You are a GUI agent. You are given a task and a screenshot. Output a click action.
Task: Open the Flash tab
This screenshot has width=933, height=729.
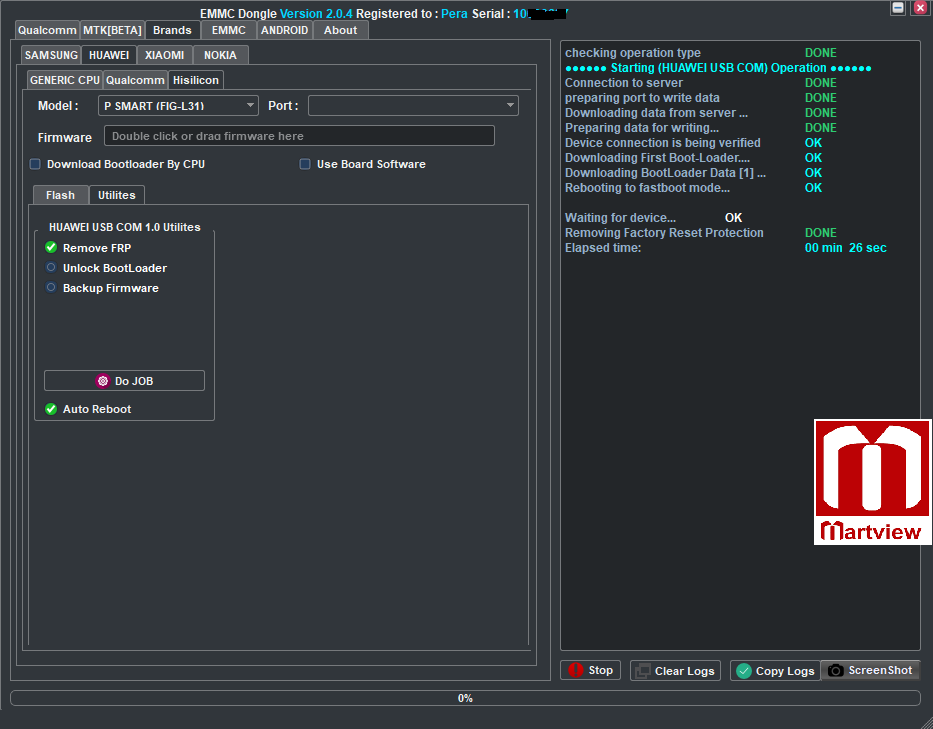pyautogui.click(x=60, y=195)
